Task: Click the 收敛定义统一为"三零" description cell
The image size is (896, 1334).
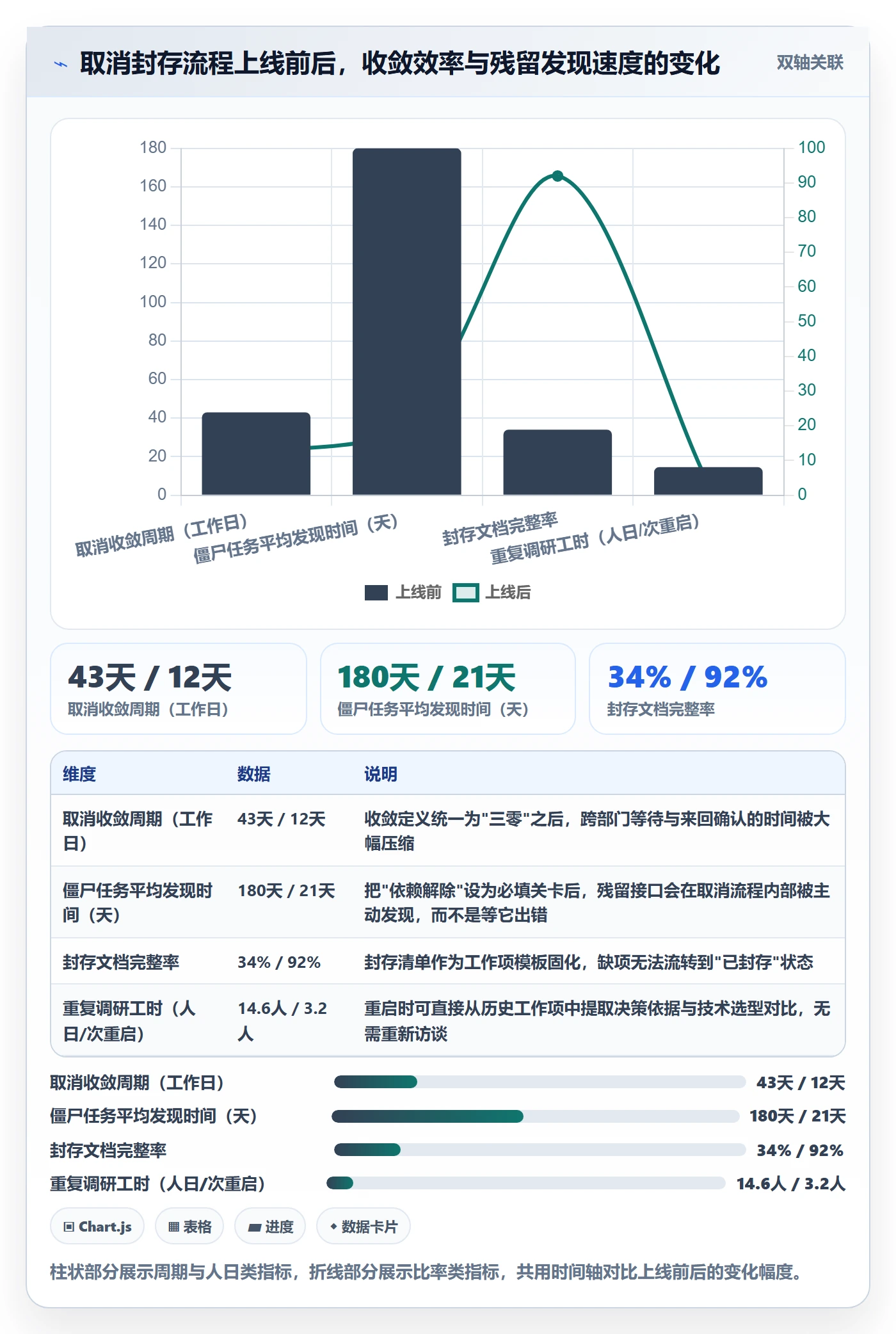Action: coord(597,831)
